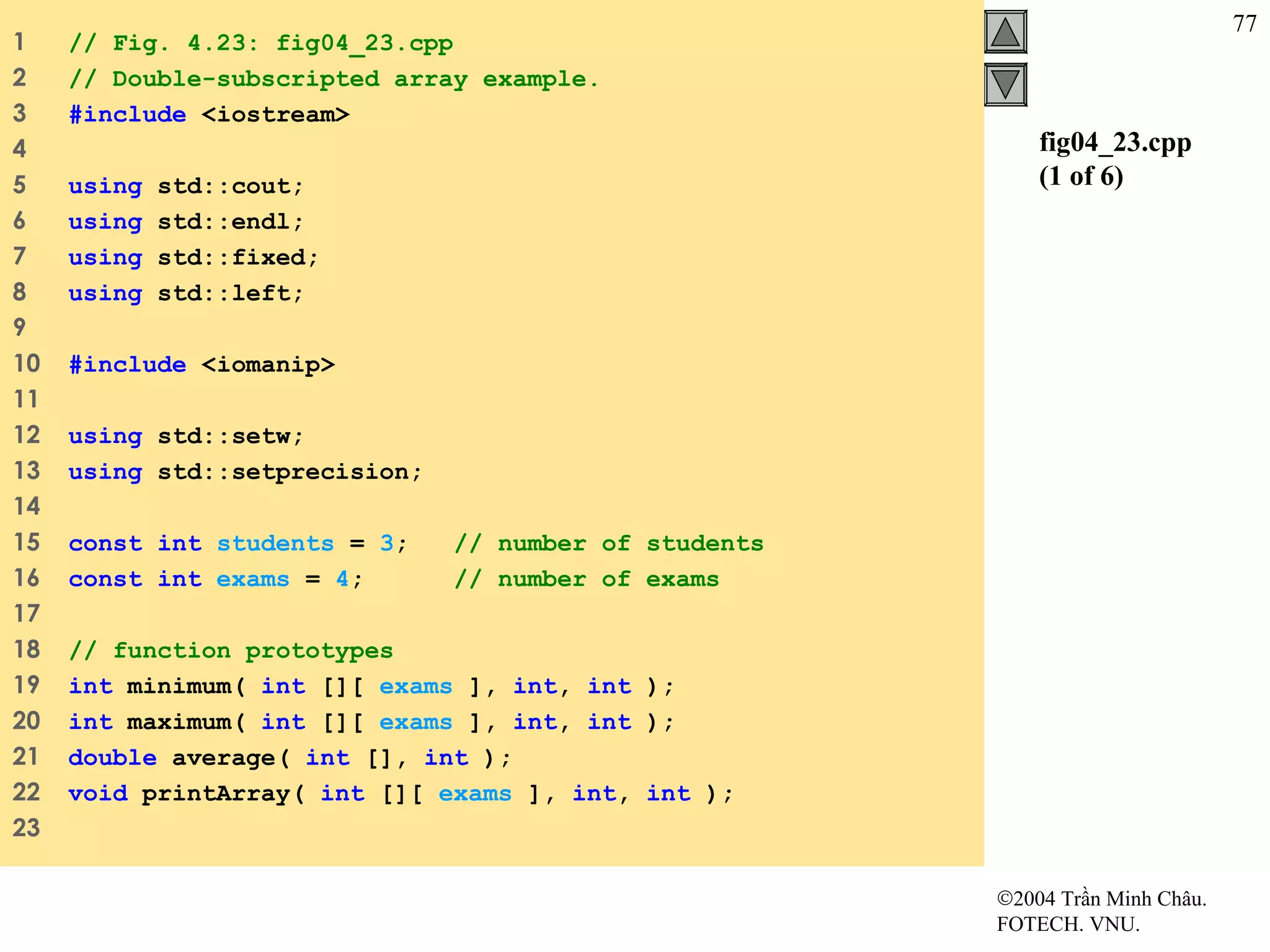The image size is (1270, 952).
Task: Click line number 23
Action: 27,828
